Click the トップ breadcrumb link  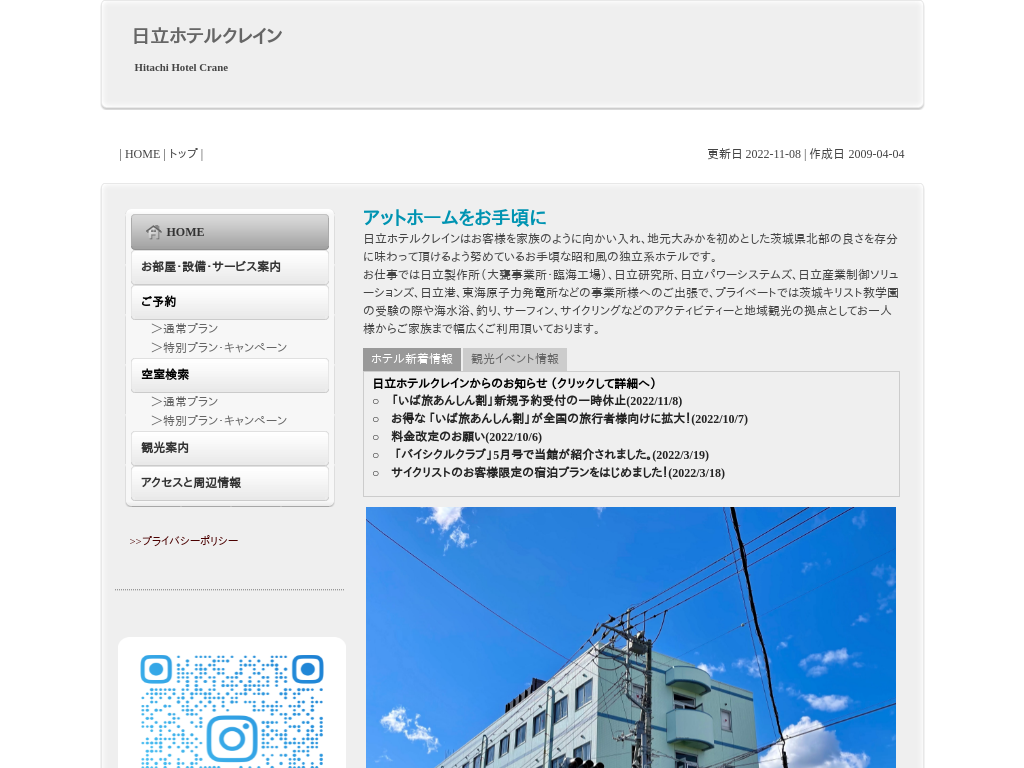coord(183,154)
